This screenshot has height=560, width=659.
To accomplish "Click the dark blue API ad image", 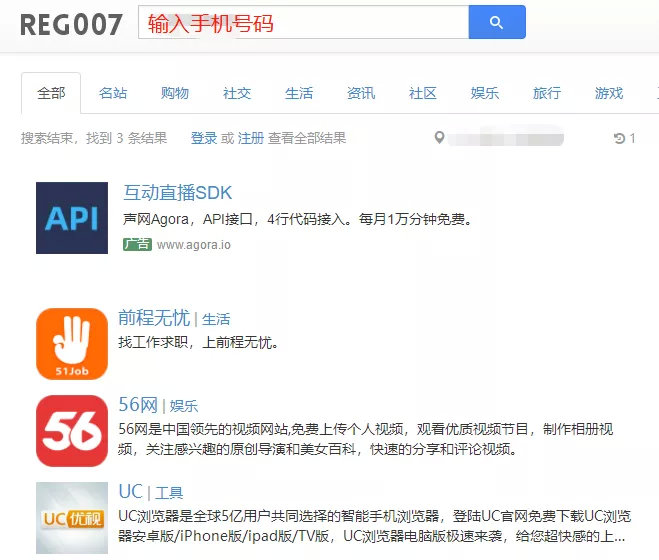I will click(72, 218).
